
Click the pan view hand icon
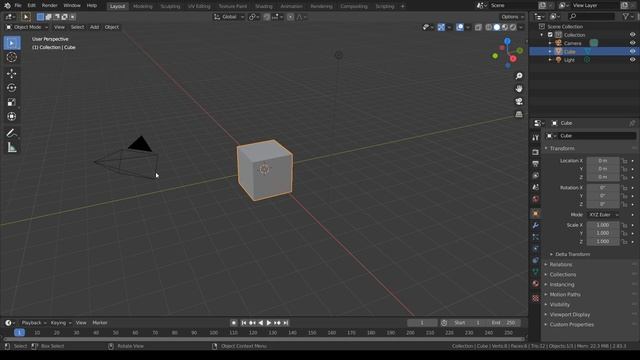(x=519, y=89)
